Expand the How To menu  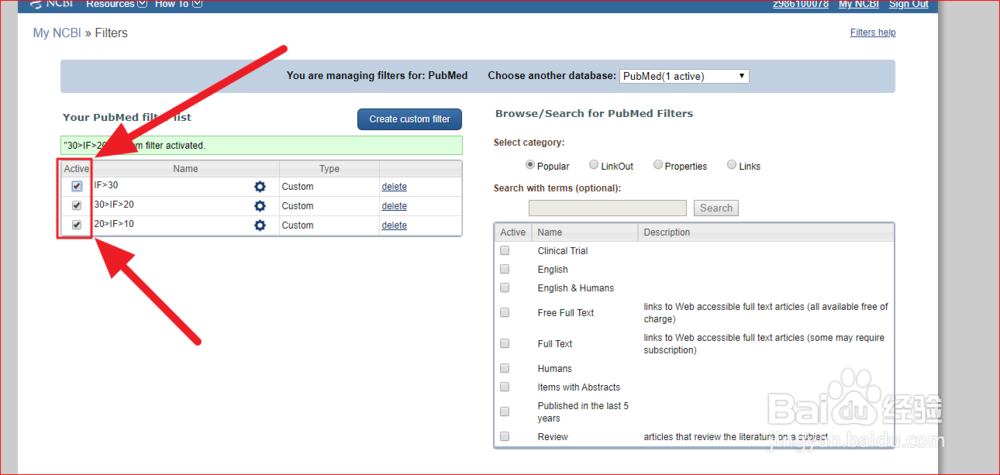(179, 4)
